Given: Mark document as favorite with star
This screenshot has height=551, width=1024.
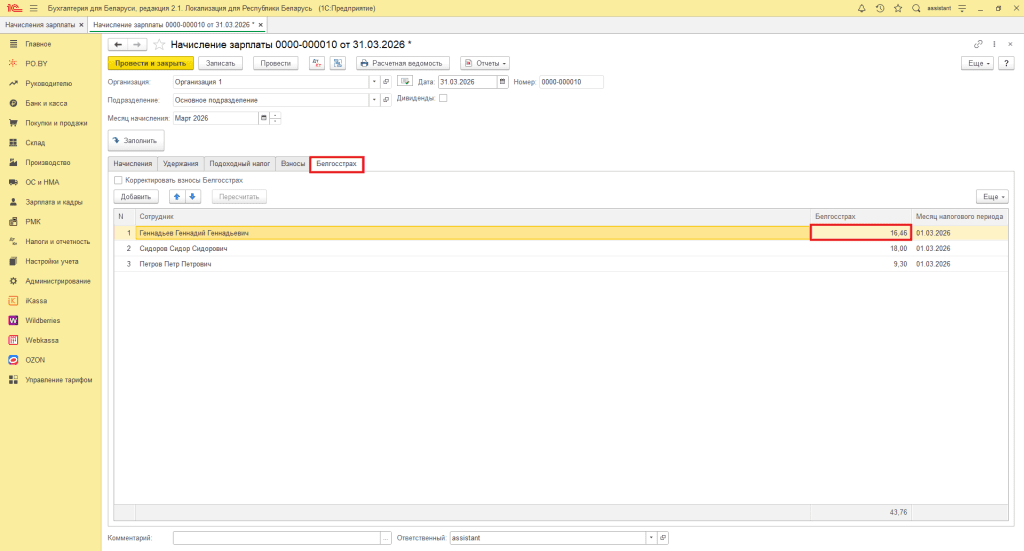Looking at the screenshot, I should 159,44.
